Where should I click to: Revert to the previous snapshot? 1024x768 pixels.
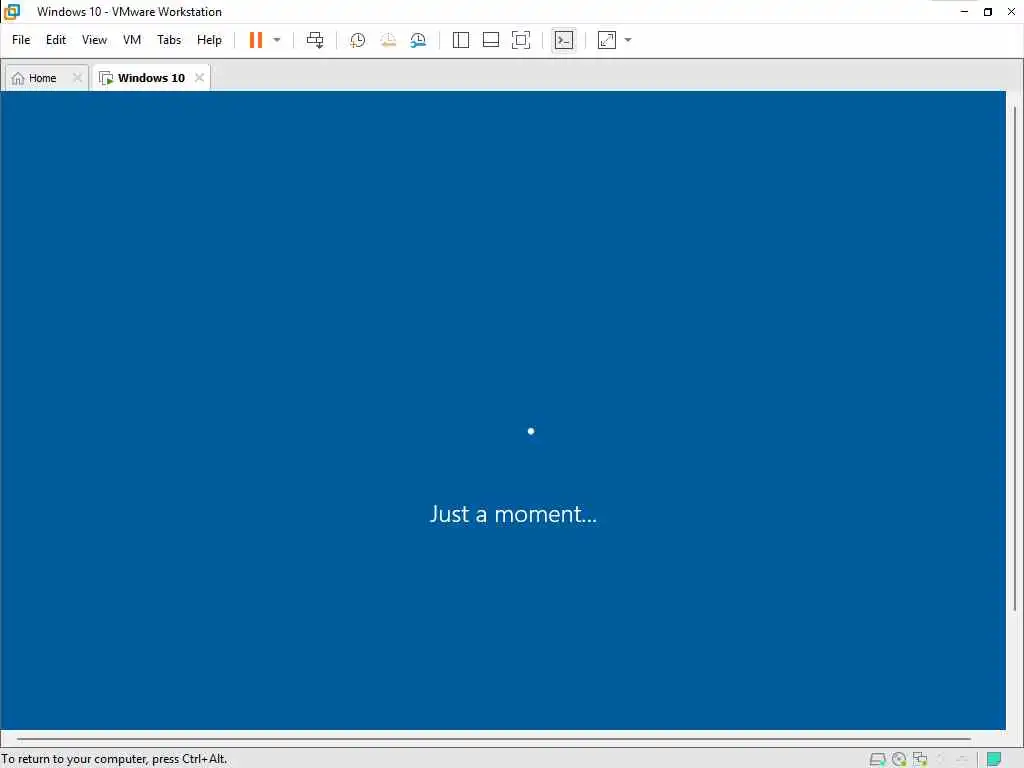pyautogui.click(x=388, y=40)
